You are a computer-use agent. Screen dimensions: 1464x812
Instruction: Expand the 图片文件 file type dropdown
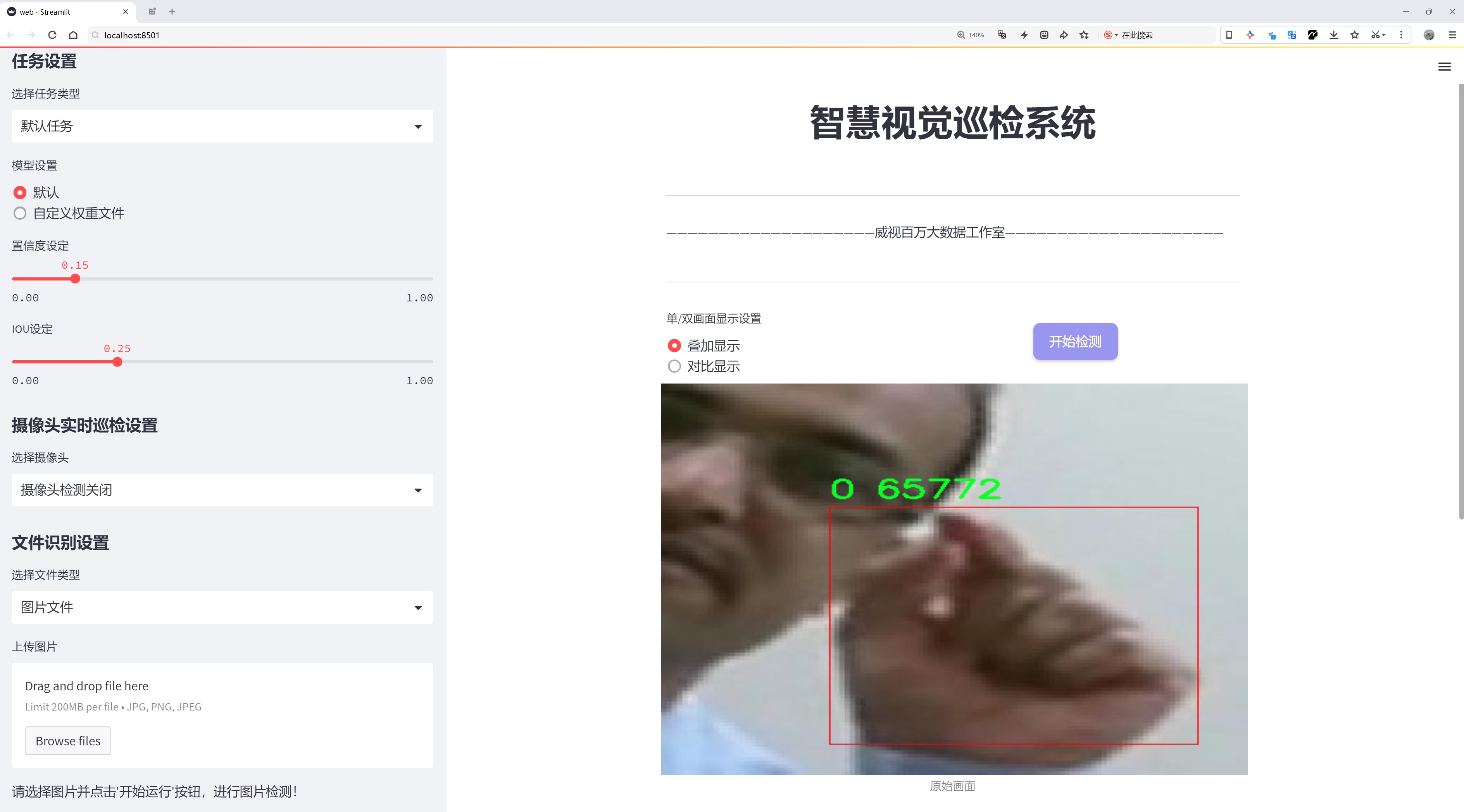(222, 607)
